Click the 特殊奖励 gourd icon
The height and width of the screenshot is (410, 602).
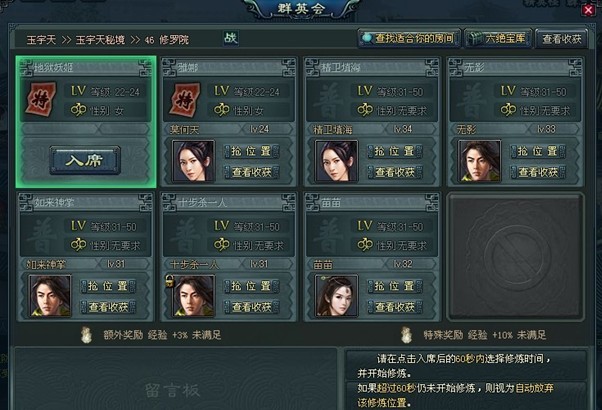(x=405, y=335)
